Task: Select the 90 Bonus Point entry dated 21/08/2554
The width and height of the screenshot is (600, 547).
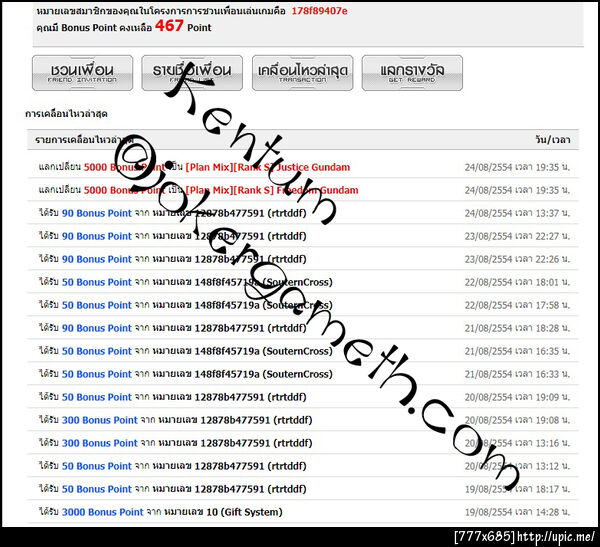Action: 303,328
